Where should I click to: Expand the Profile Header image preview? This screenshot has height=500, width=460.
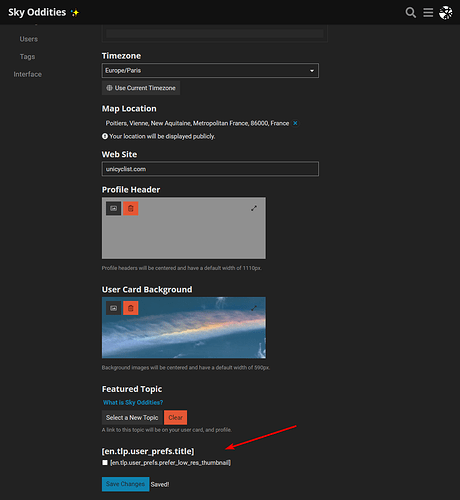click(254, 208)
